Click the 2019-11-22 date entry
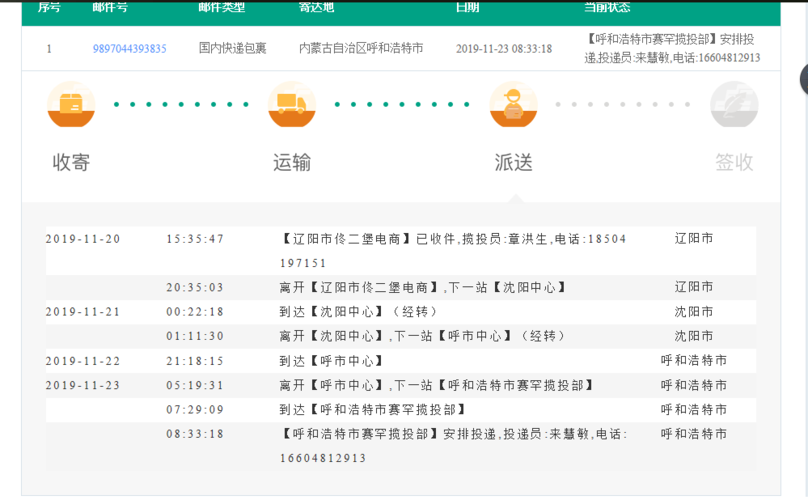Screen dimensions: 808x500 (x=83, y=361)
